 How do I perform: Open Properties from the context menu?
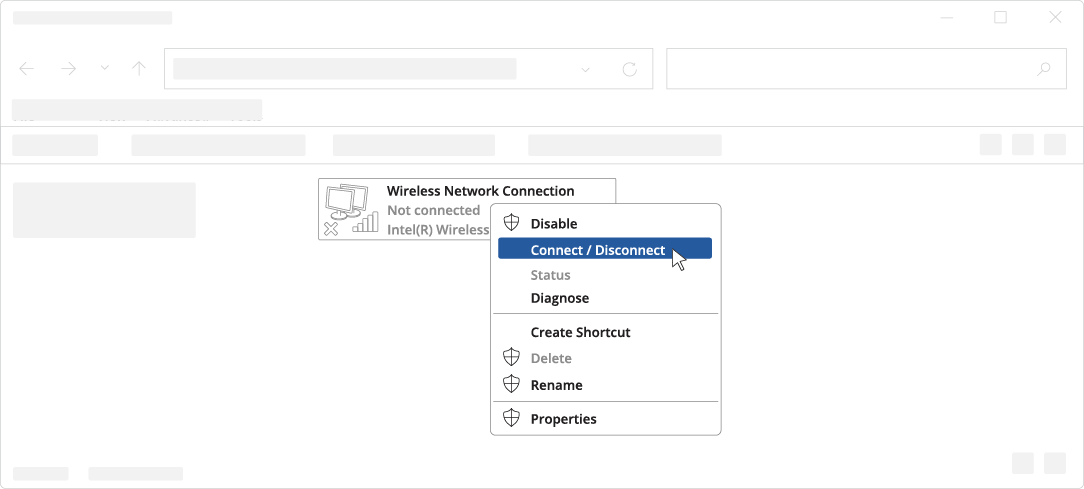point(563,419)
